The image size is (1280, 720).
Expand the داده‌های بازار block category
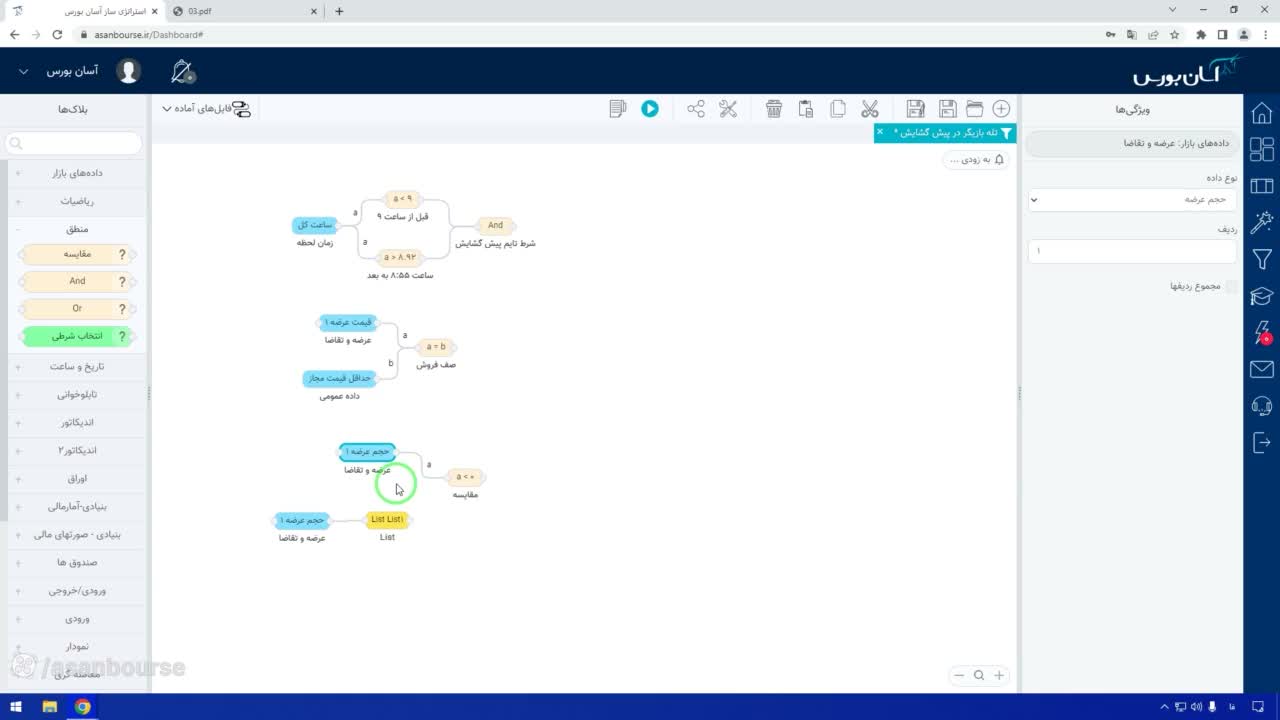(x=77, y=173)
